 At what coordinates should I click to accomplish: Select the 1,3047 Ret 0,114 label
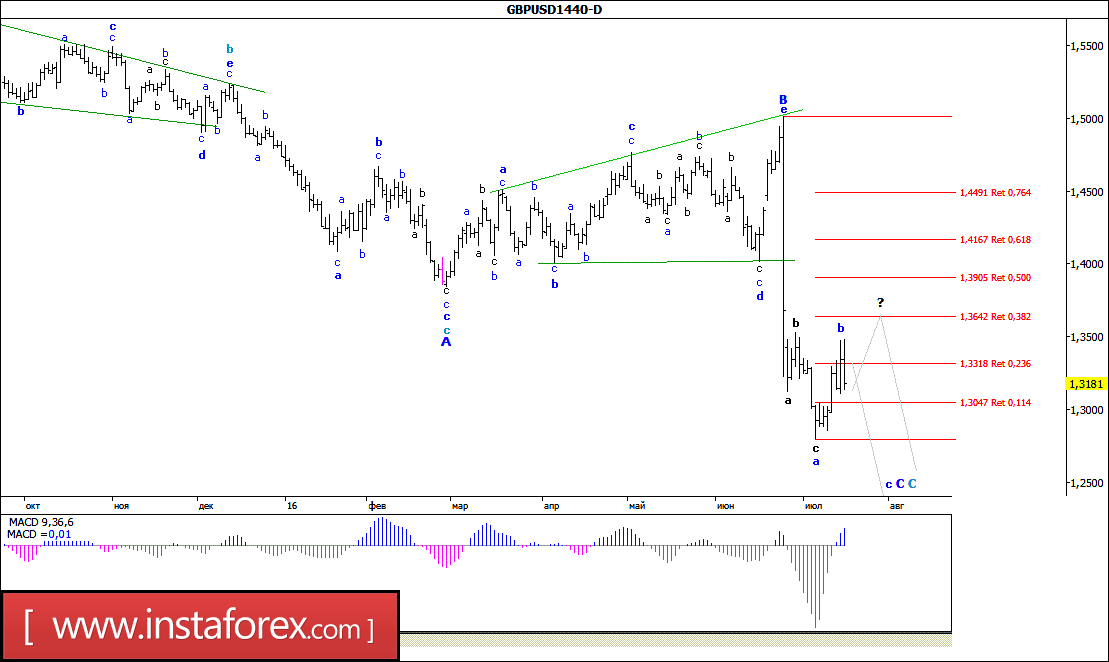995,403
